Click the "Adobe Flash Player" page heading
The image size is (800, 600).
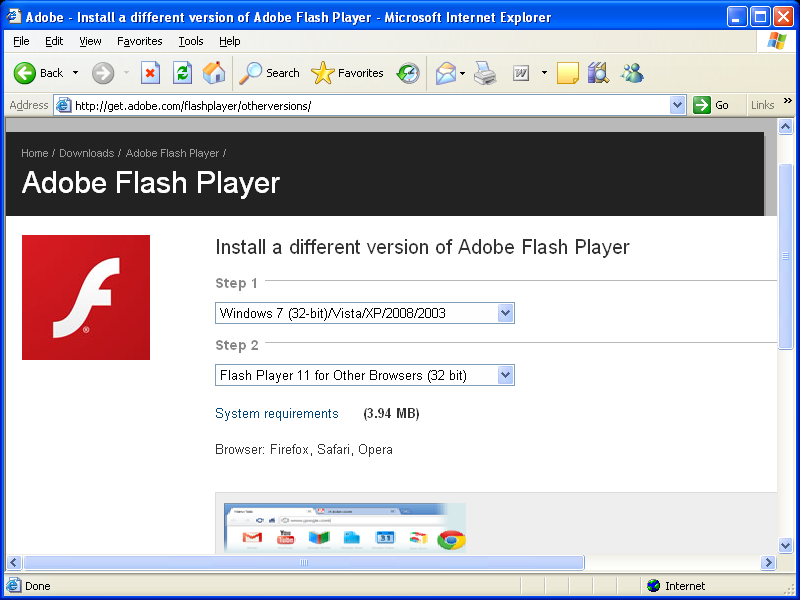(x=151, y=182)
